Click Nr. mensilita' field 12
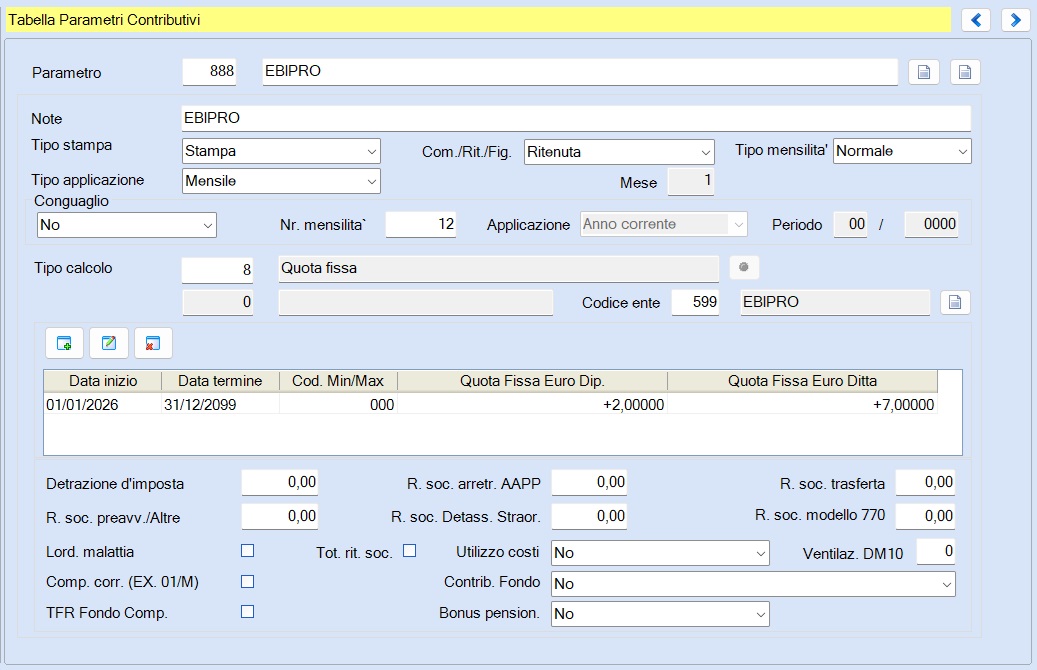 421,224
